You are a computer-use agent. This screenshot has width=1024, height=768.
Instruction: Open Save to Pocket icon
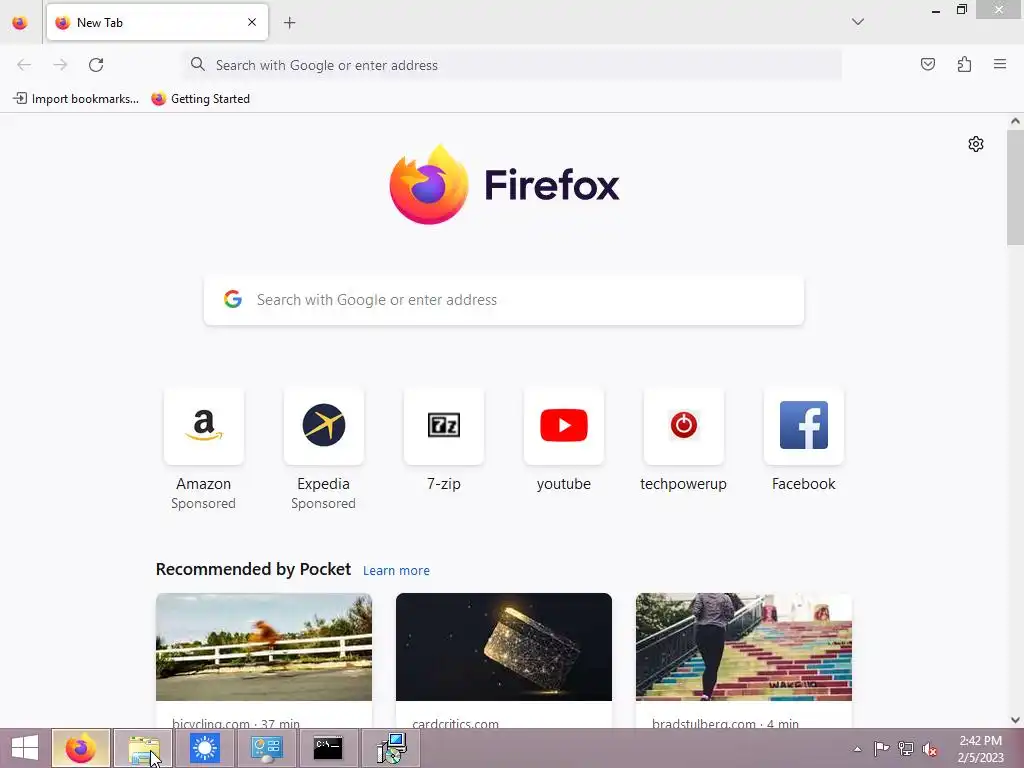pos(927,64)
